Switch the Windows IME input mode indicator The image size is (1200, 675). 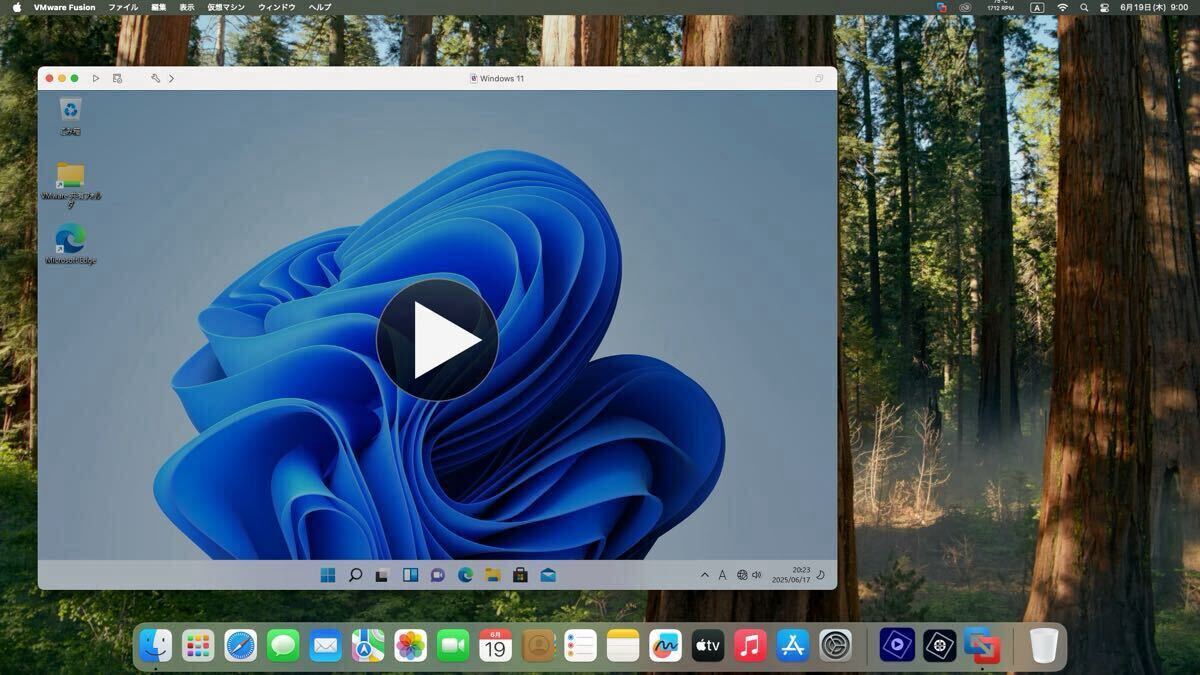pyautogui.click(x=722, y=575)
